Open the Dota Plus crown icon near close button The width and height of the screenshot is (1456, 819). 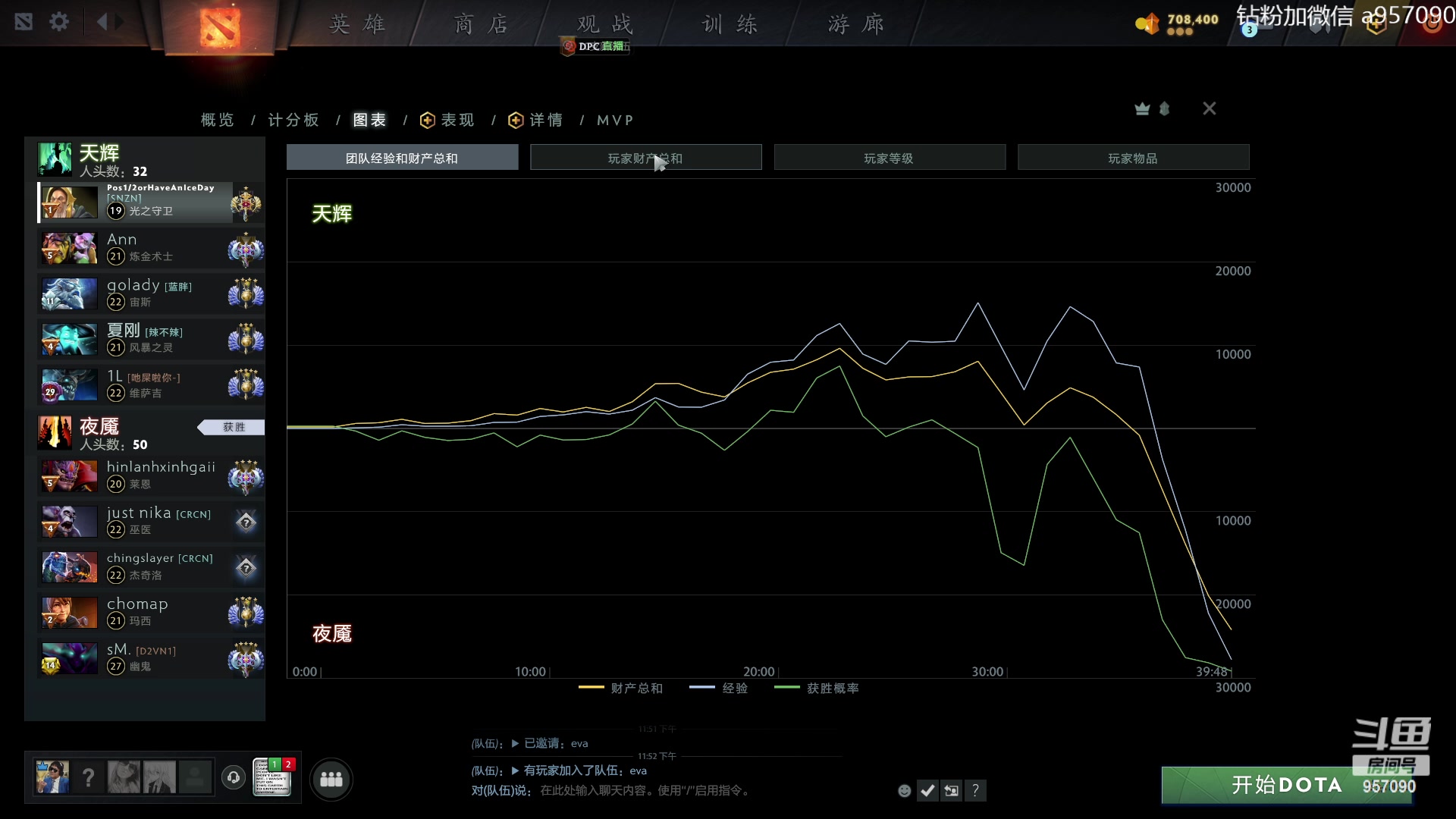coord(1143,108)
